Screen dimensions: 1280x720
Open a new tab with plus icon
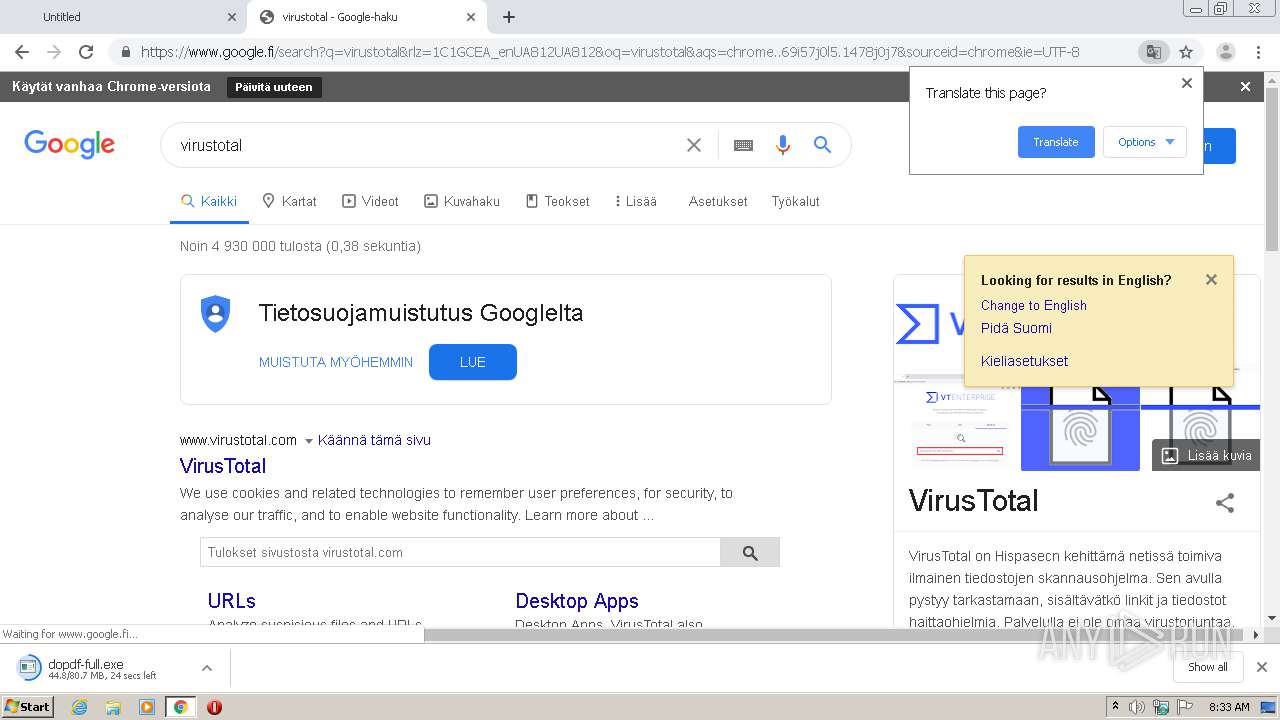[509, 17]
